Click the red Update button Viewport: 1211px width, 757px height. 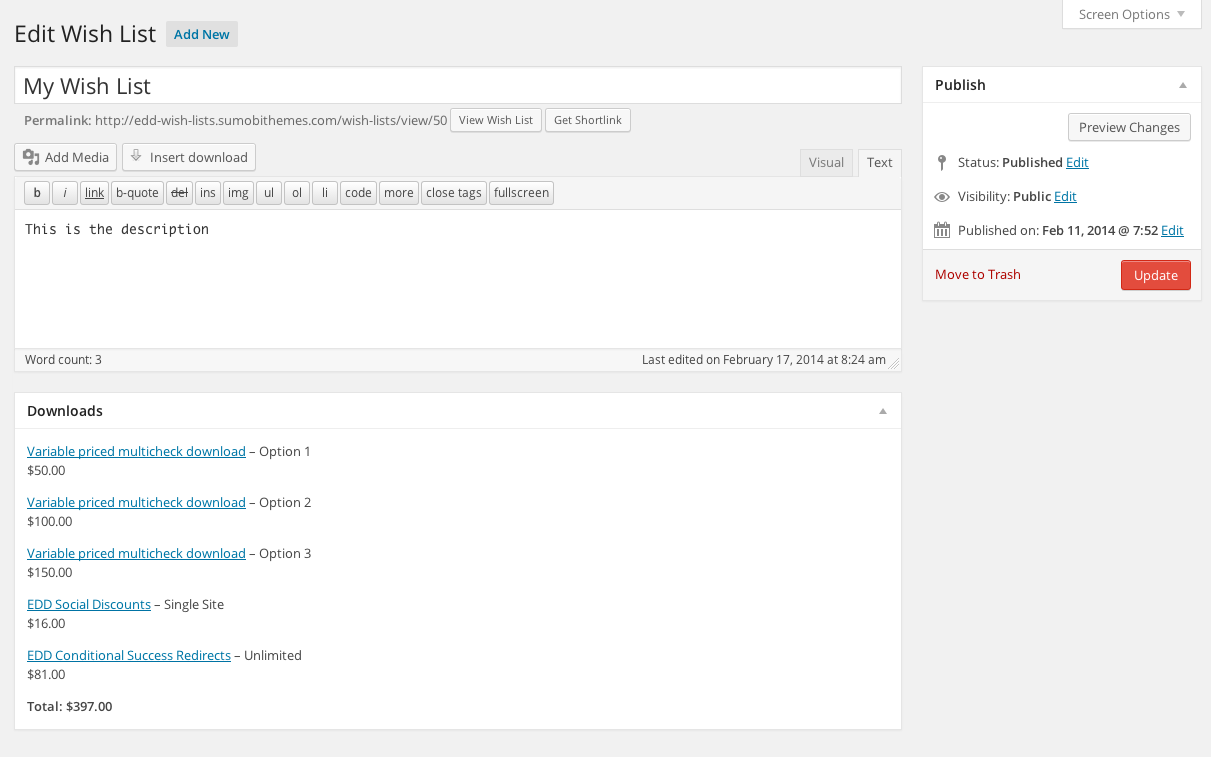(1155, 275)
